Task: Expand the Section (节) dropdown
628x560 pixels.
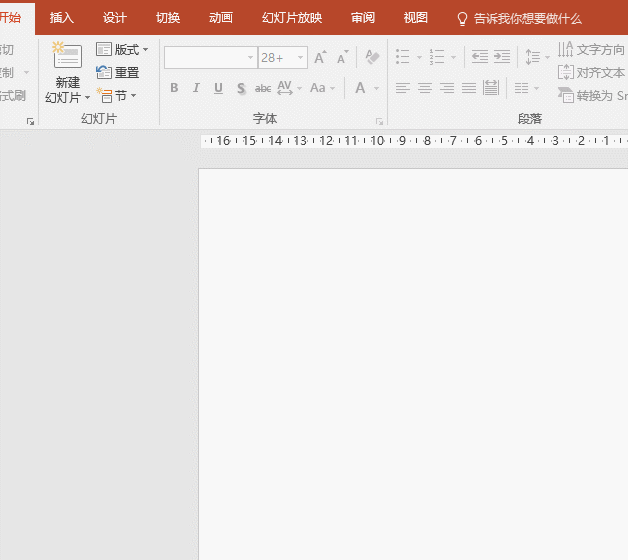Action: (117, 95)
